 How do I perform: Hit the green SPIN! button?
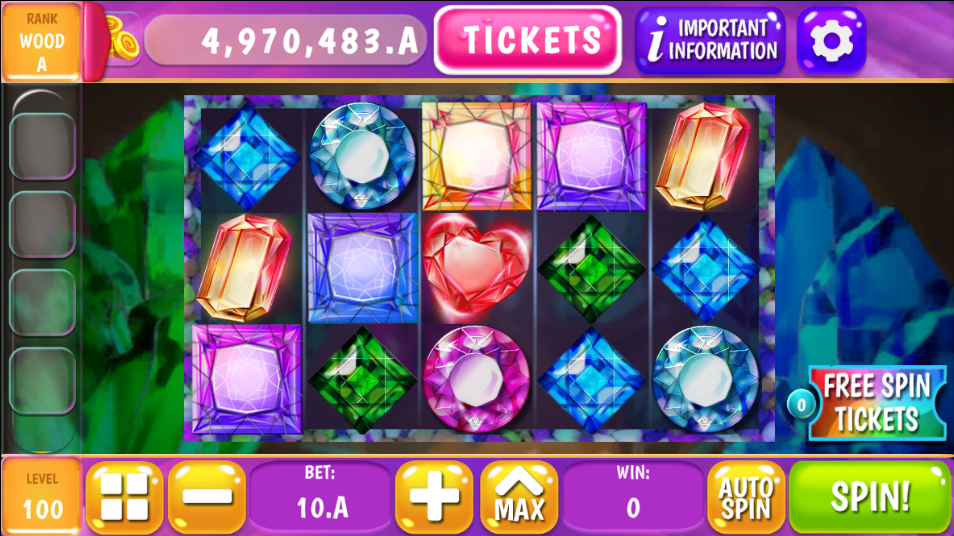click(x=870, y=497)
